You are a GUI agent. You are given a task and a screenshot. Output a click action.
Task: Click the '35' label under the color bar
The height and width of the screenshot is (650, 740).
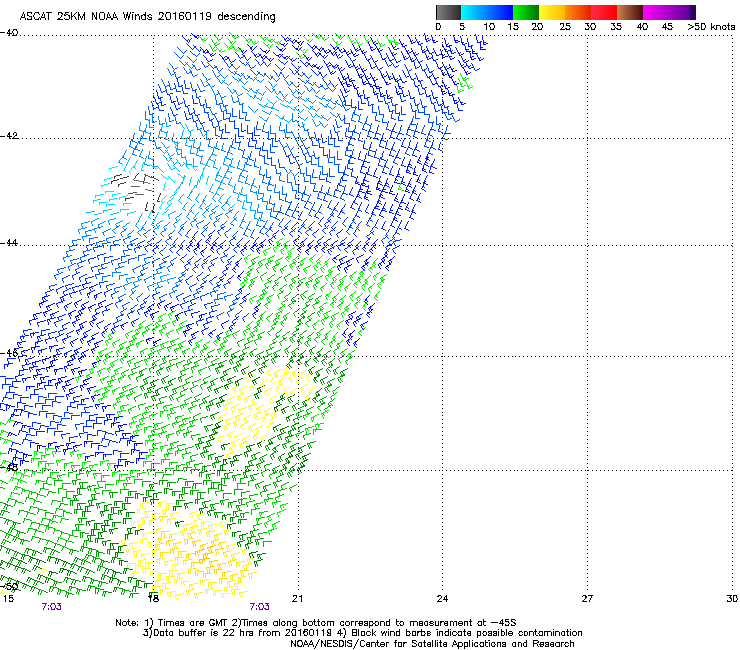pyautogui.click(x=616, y=27)
